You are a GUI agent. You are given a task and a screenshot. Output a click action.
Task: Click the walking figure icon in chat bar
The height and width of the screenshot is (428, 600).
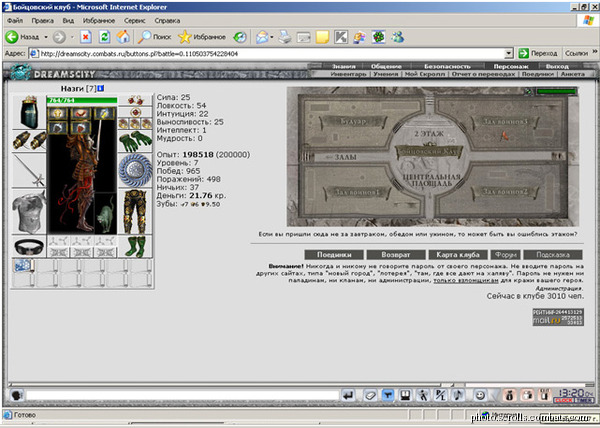click(423, 395)
